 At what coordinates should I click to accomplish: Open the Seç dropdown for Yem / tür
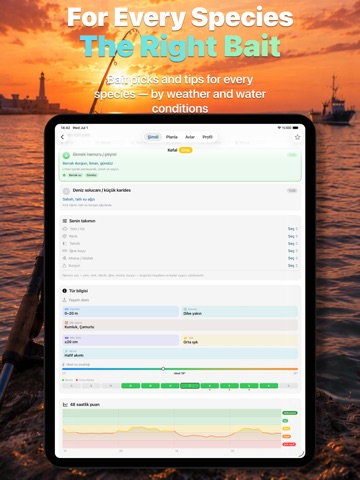pos(293,229)
